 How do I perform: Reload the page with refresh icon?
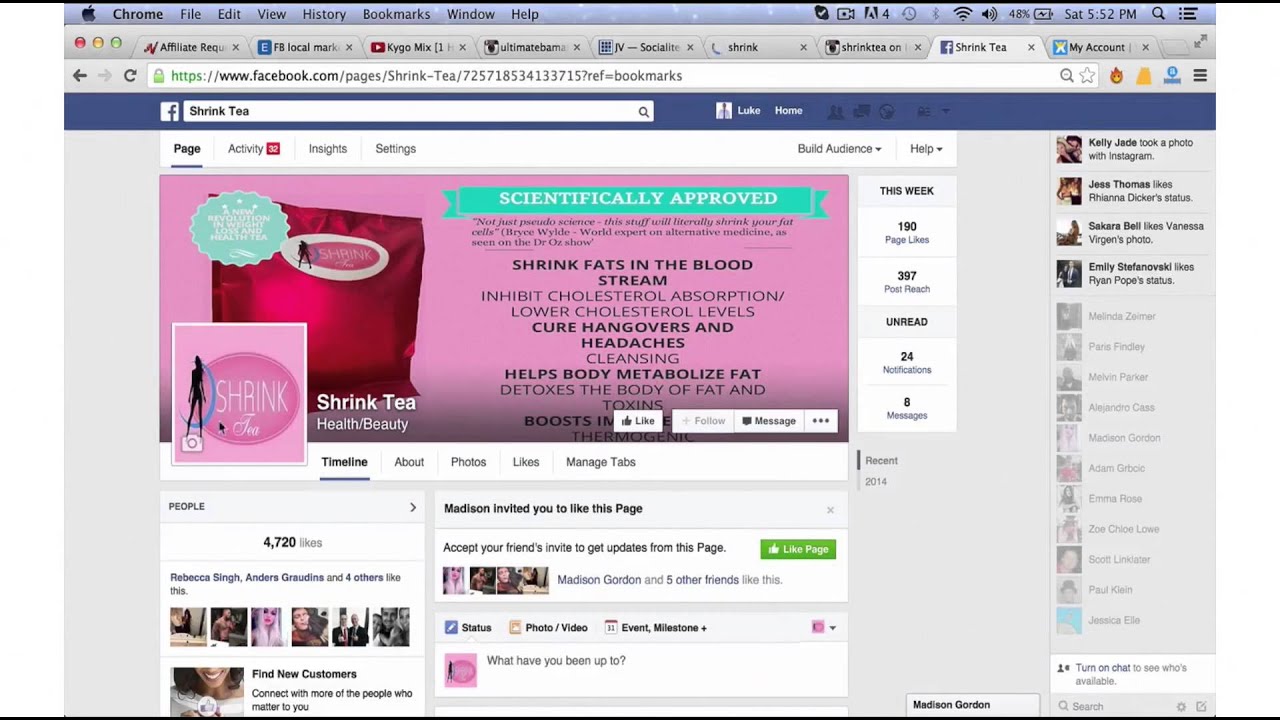130,76
